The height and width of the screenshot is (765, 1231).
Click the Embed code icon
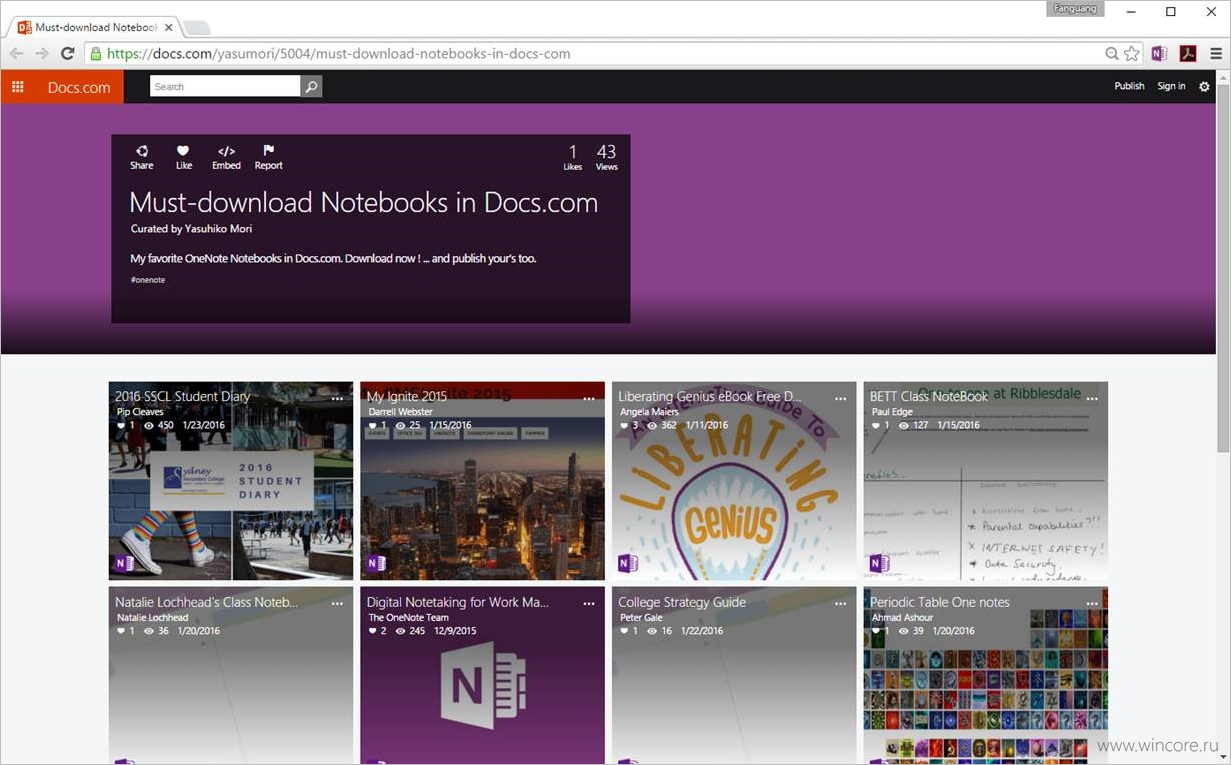coord(226,151)
